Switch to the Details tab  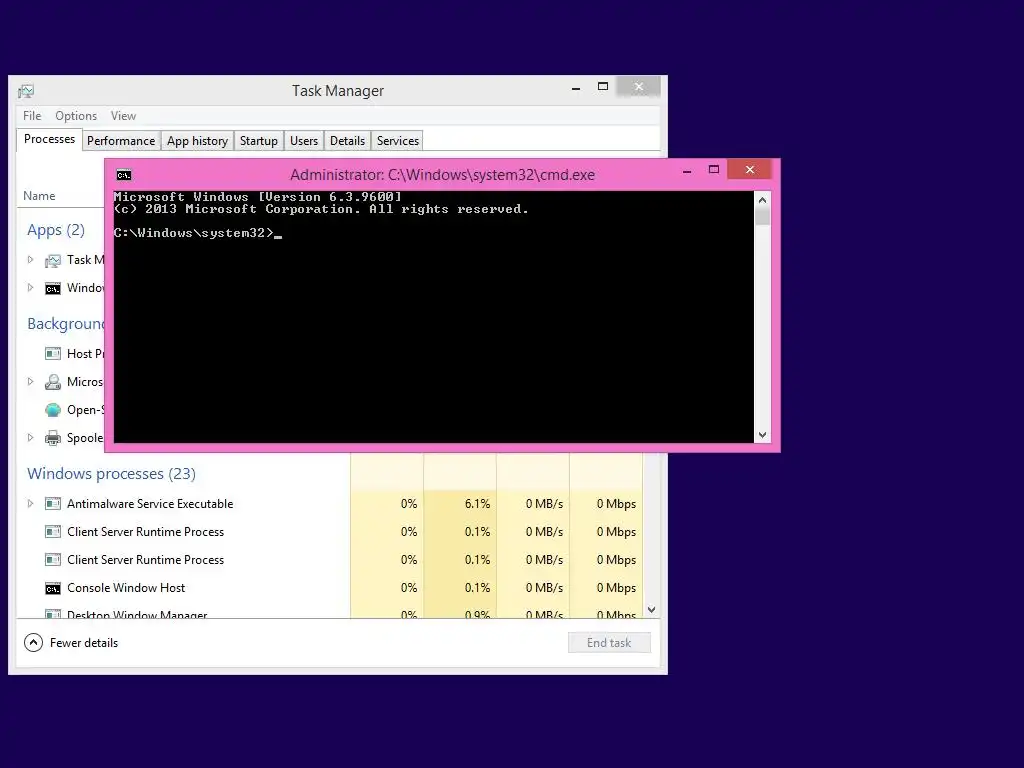pos(347,141)
